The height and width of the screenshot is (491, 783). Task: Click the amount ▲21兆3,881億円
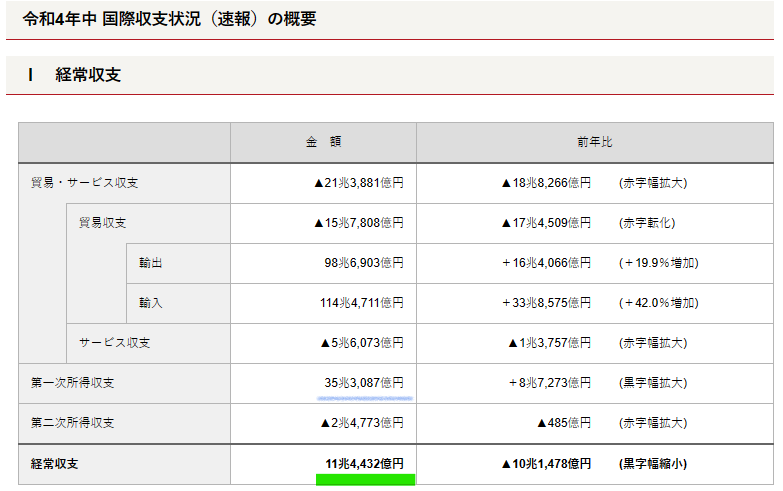coord(358,183)
